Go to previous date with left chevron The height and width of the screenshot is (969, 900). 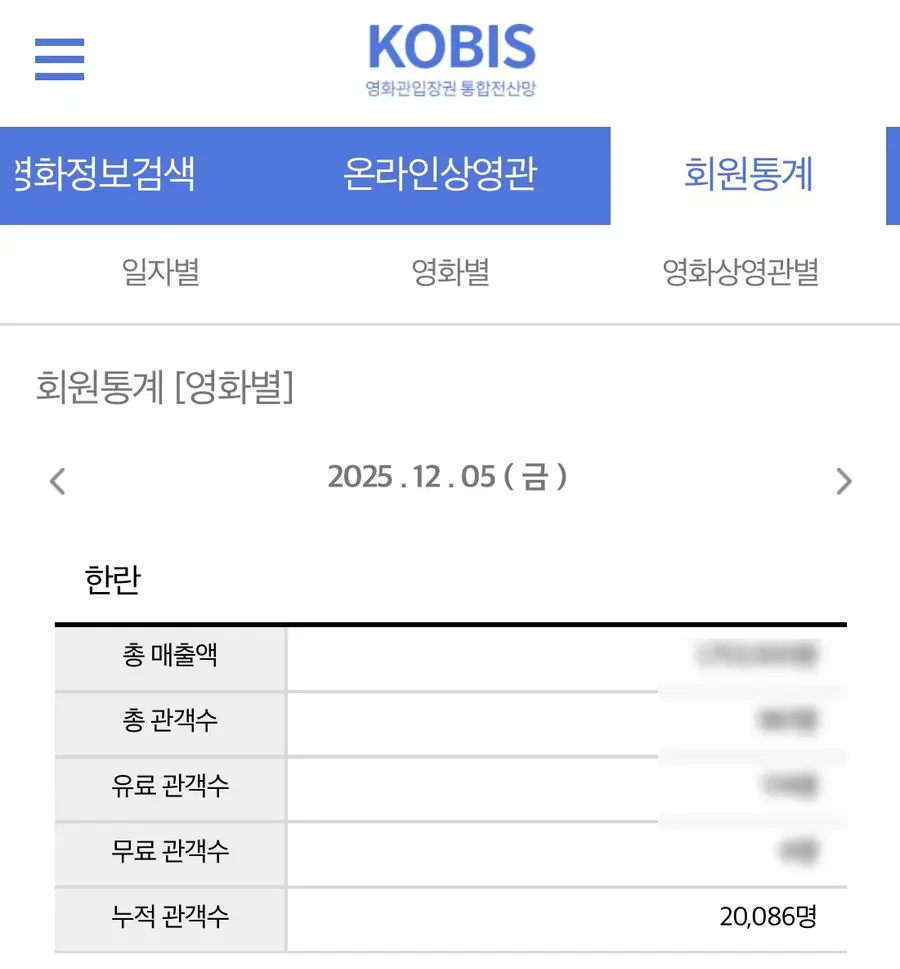(x=58, y=481)
